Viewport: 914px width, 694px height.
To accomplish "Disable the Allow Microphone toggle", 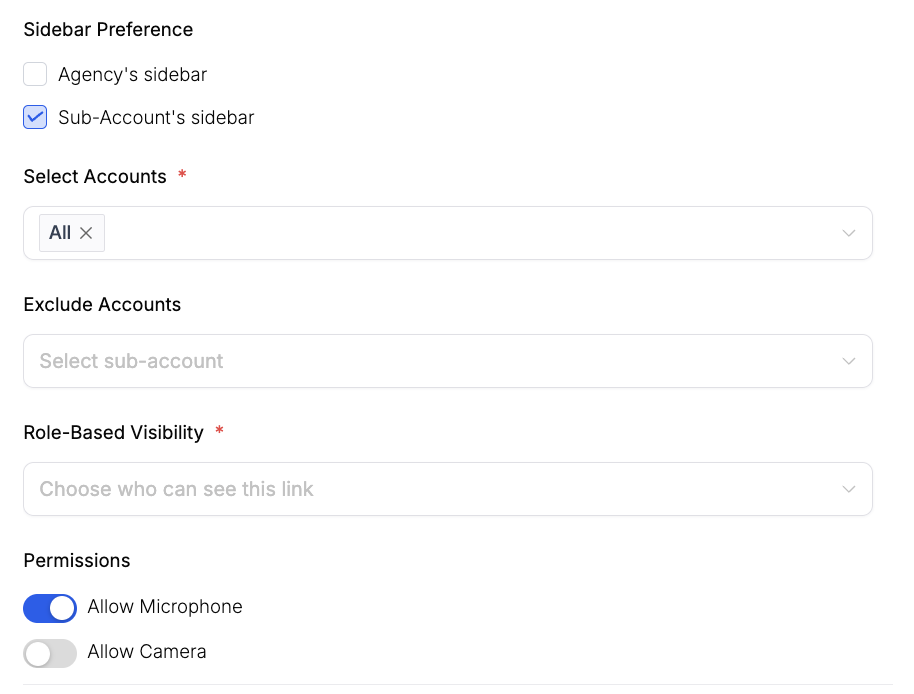I will click(50, 607).
